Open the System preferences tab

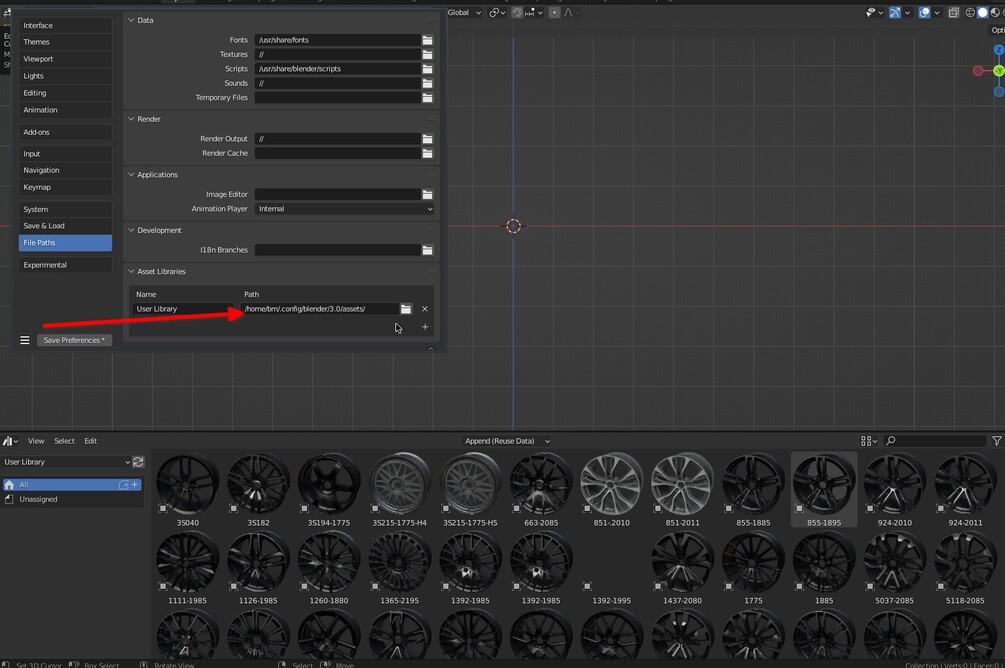[65, 210]
